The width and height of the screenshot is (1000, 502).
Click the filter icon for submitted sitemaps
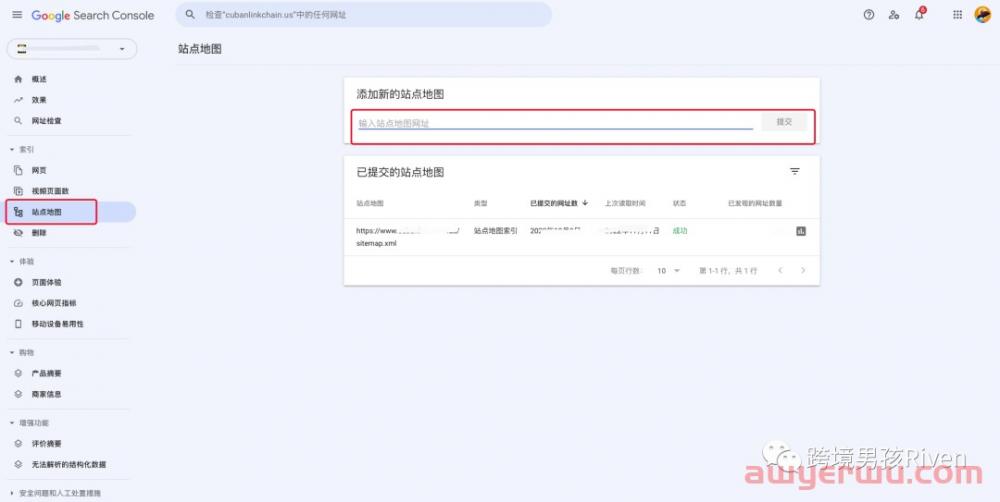coord(795,172)
